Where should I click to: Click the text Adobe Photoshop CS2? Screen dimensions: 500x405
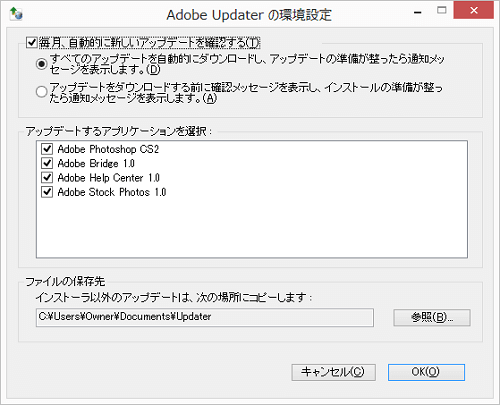[x=108, y=149]
